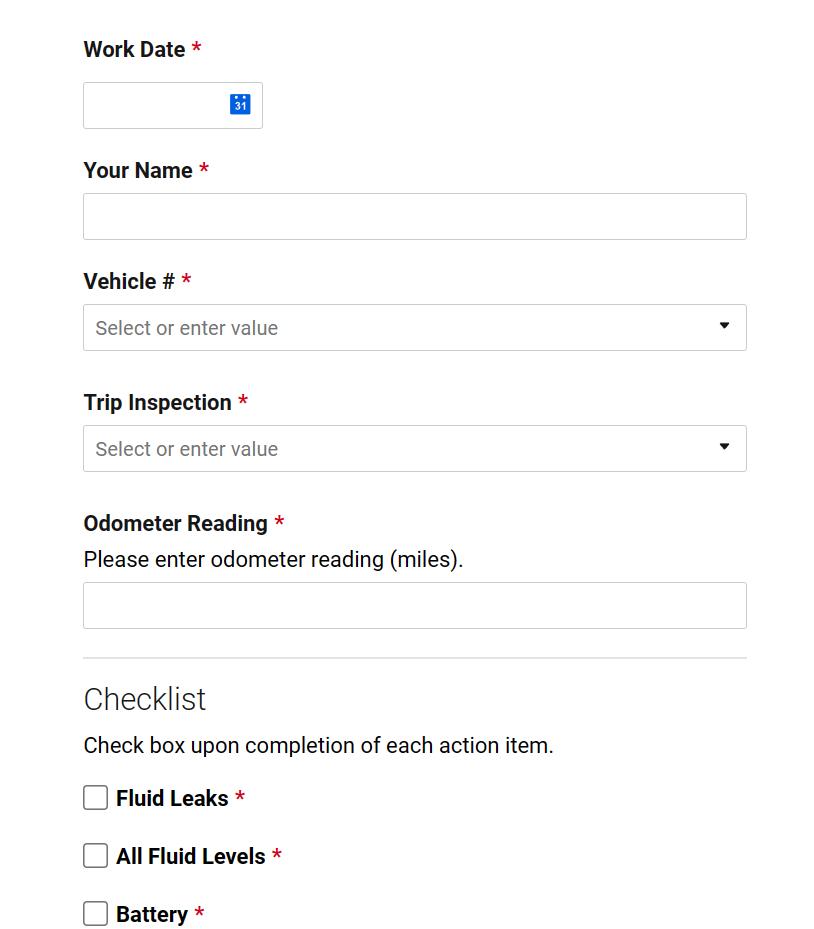Click the odometer miles instruction text
The width and height of the screenshot is (814, 929).
273,559
